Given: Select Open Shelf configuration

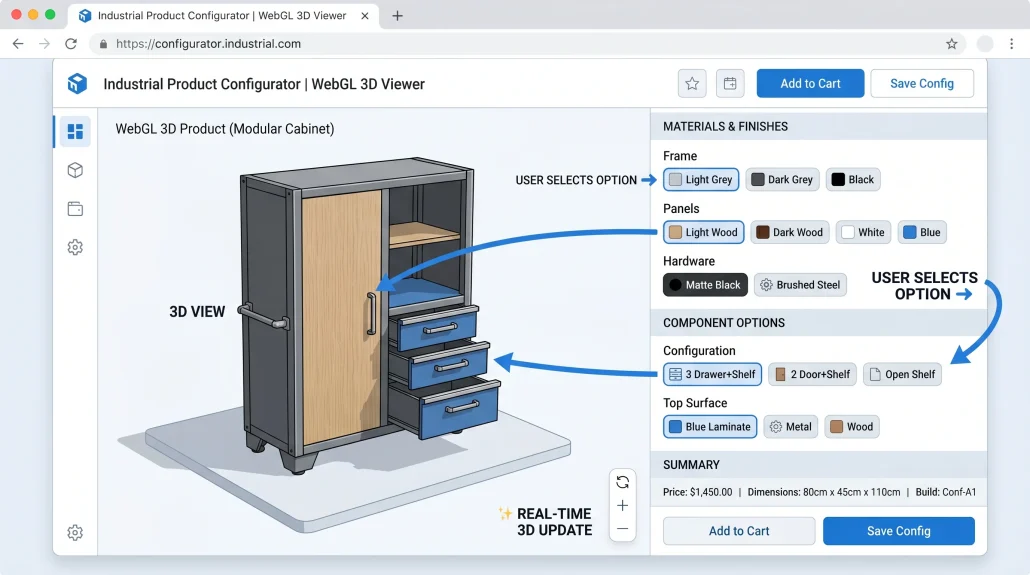Looking at the screenshot, I should click(x=902, y=374).
